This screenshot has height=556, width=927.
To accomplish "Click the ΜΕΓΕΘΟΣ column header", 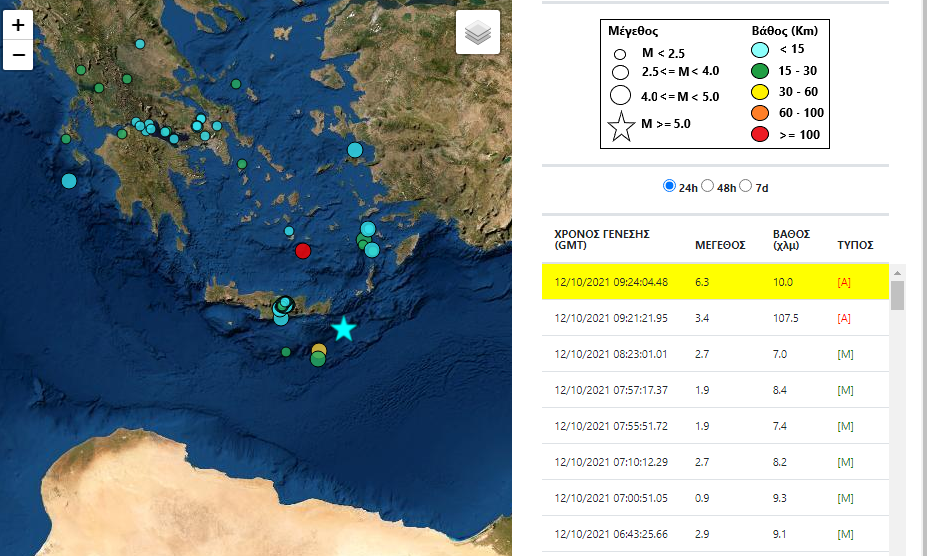I will (x=719, y=245).
